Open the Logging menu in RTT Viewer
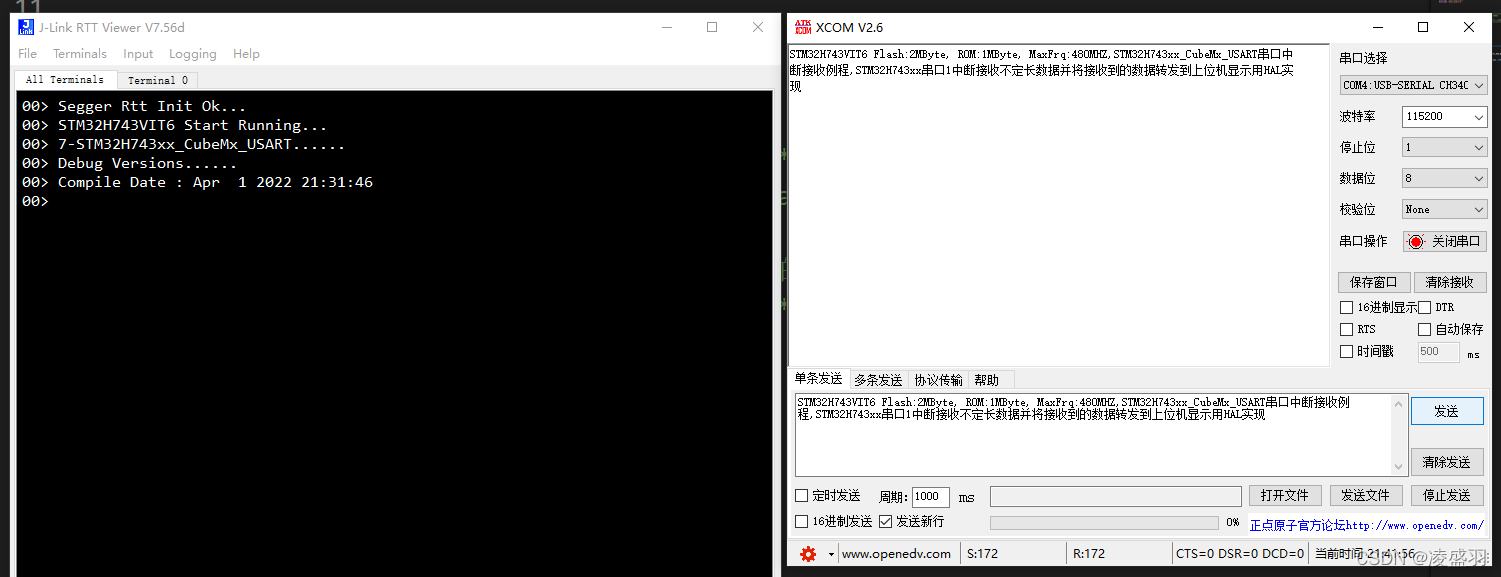1501x577 pixels. (x=192, y=54)
